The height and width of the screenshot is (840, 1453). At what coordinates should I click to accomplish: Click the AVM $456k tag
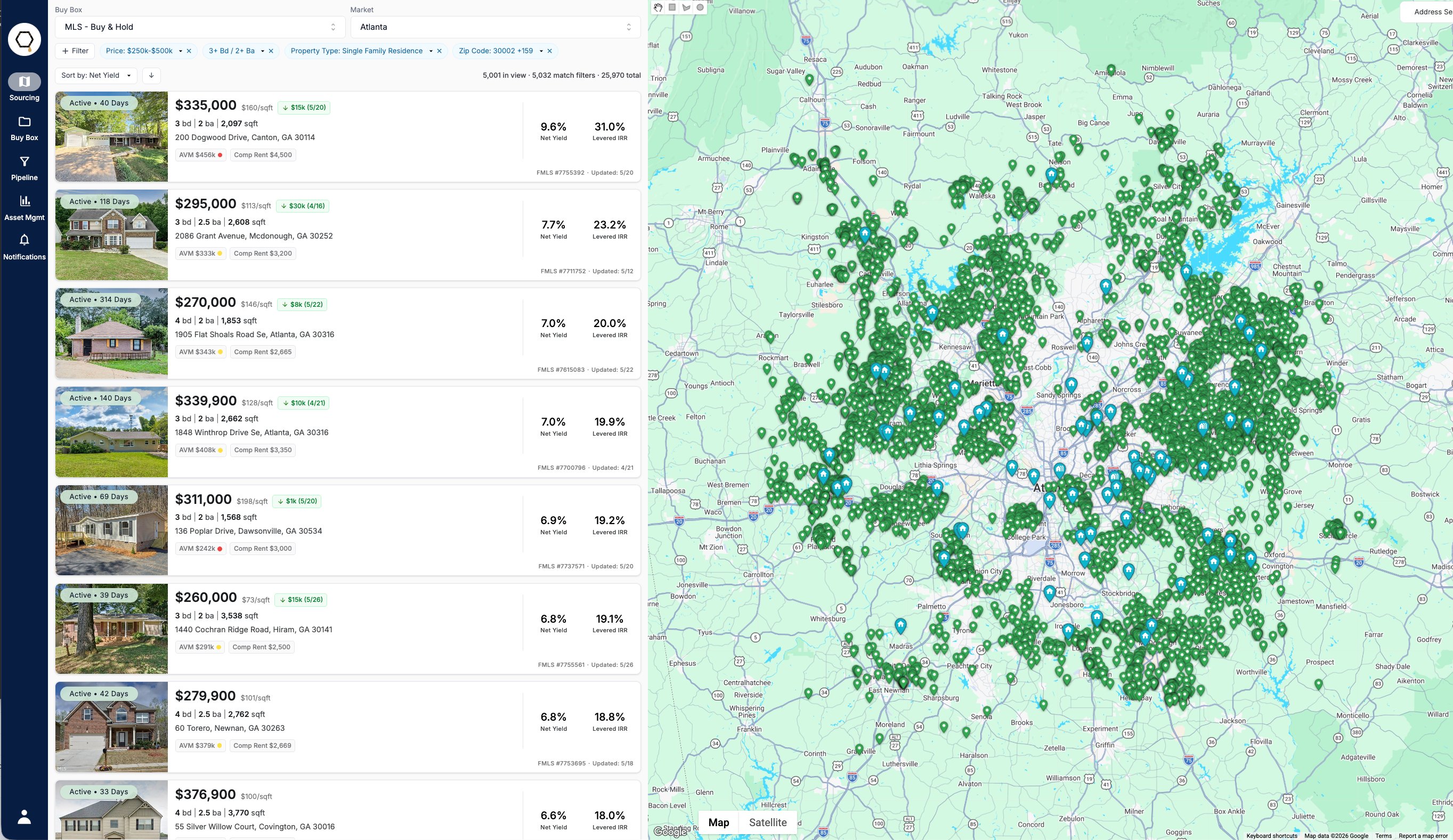tap(200, 154)
